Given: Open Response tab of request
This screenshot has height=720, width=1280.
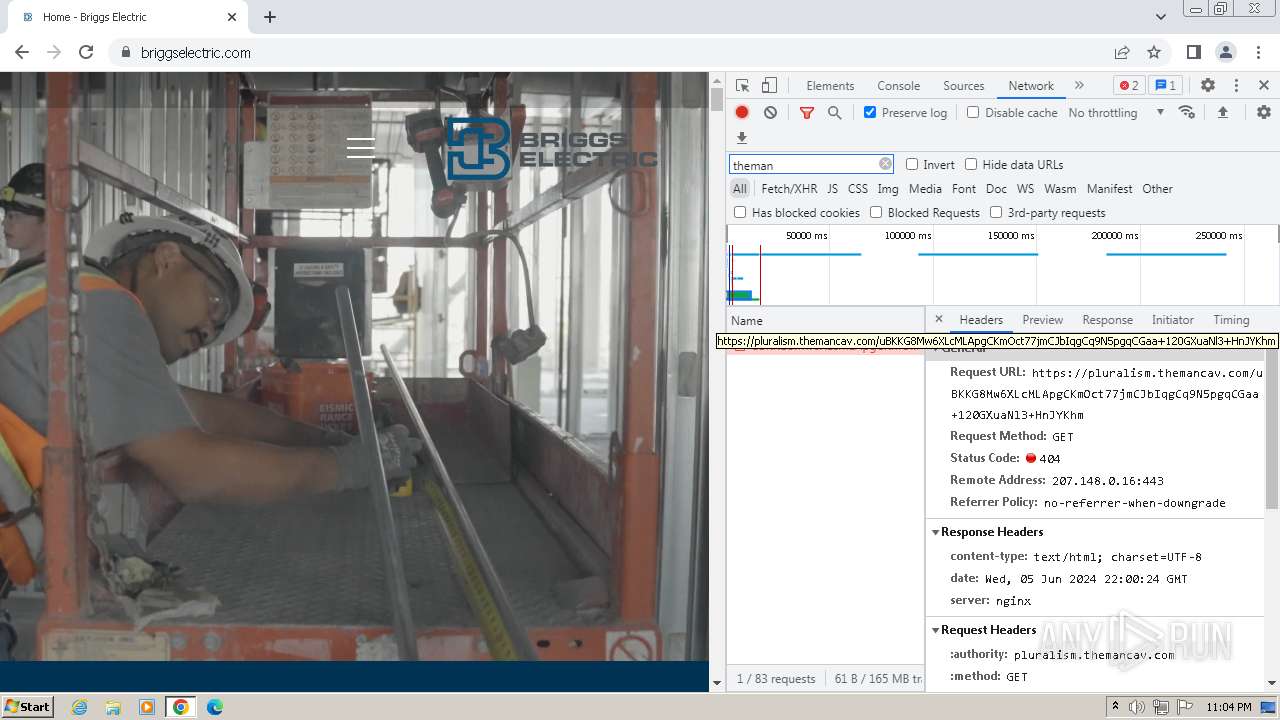Looking at the screenshot, I should pos(1107,320).
